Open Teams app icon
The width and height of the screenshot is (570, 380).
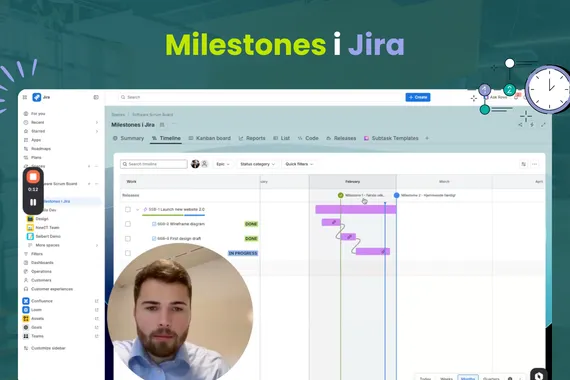(26, 336)
